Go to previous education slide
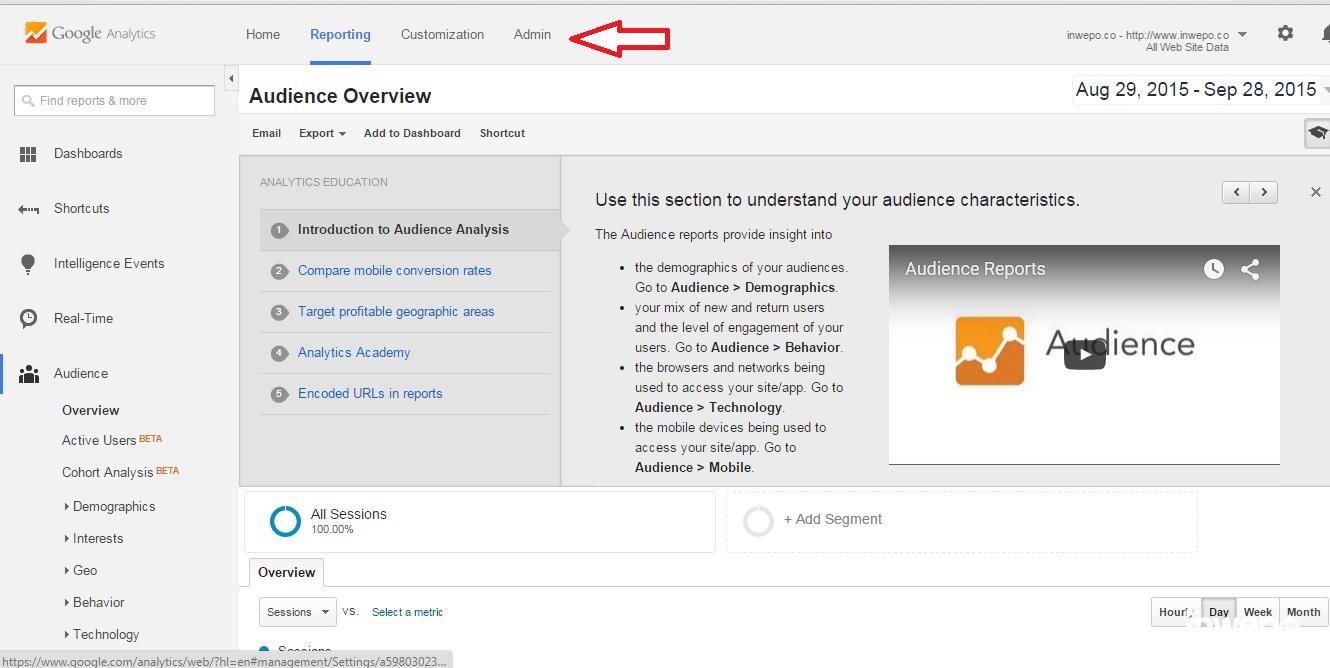Image resolution: width=1330 pixels, height=668 pixels. pyautogui.click(x=1237, y=192)
